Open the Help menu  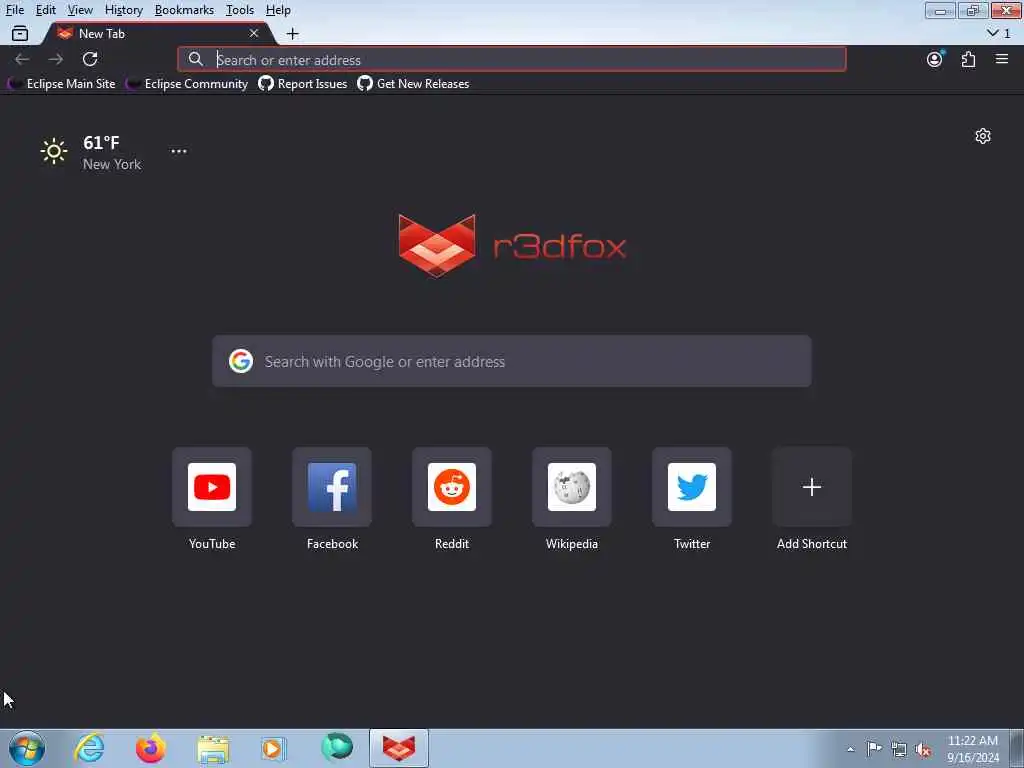click(278, 10)
